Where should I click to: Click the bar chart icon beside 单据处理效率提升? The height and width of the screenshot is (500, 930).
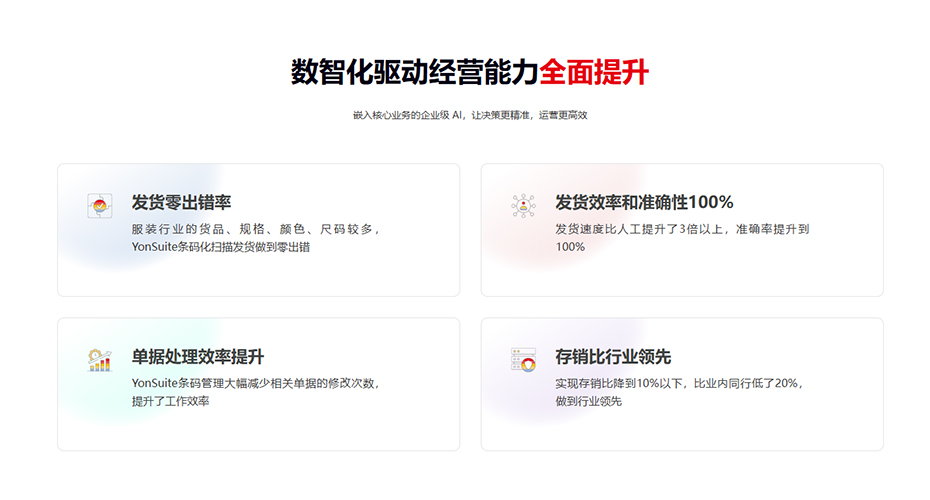coord(100,360)
